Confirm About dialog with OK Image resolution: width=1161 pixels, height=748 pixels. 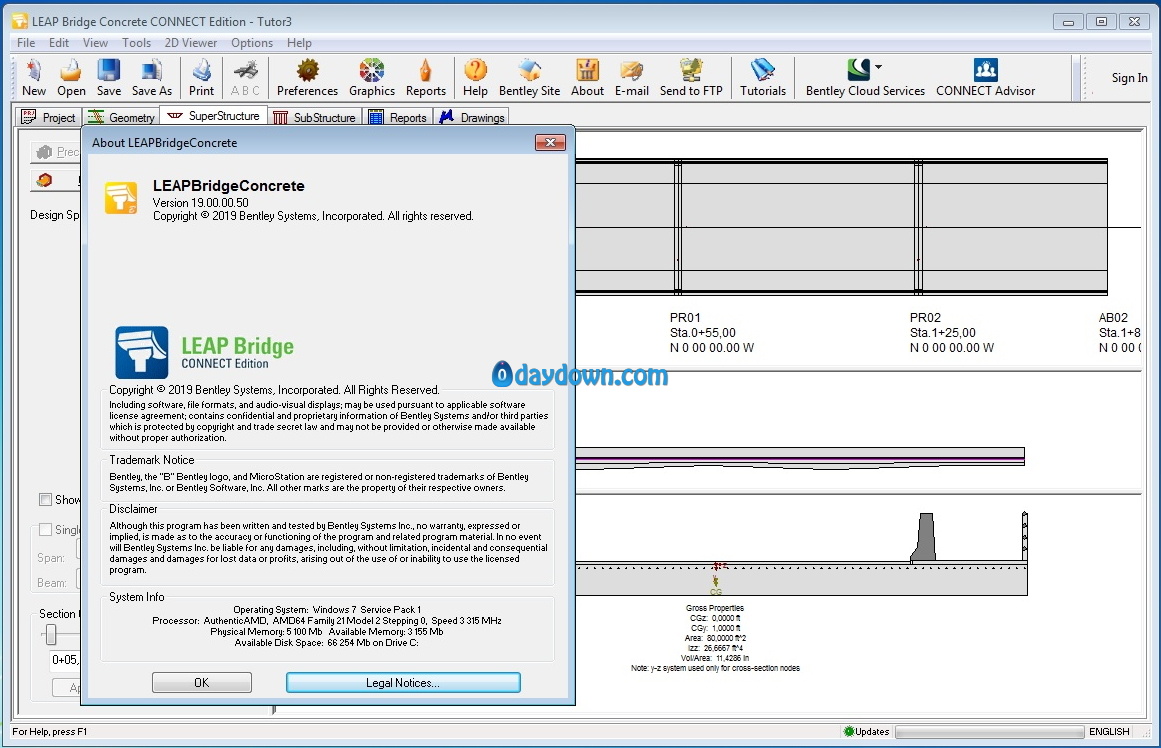(x=201, y=682)
